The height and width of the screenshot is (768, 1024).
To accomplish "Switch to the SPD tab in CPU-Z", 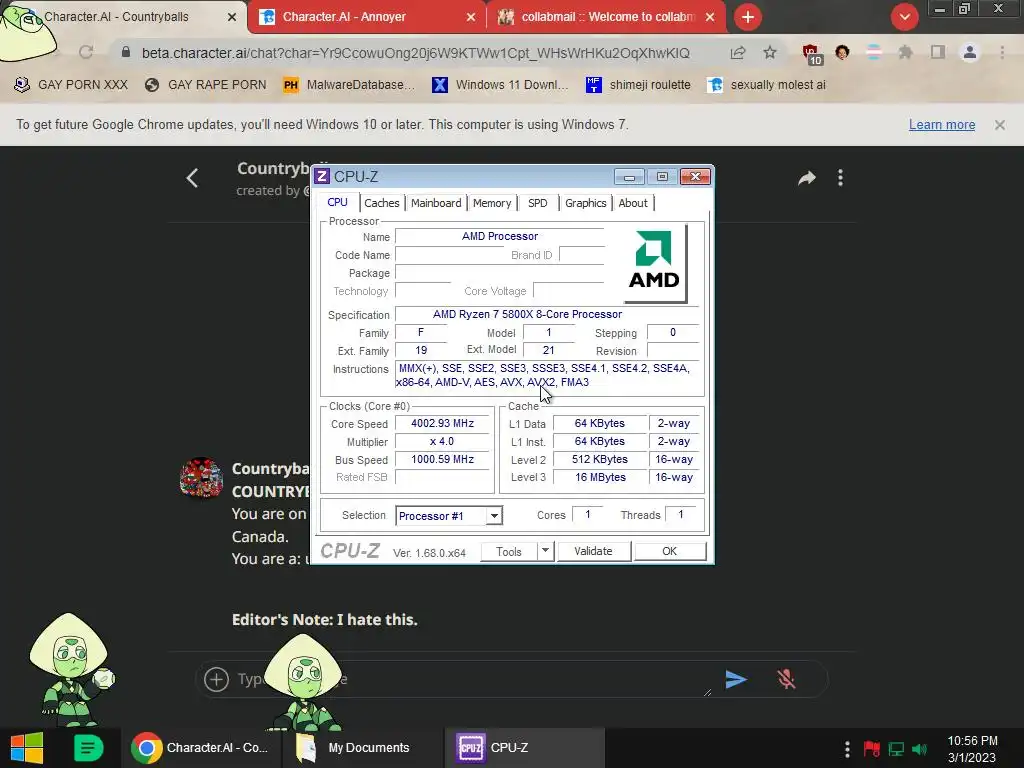I will [537, 203].
